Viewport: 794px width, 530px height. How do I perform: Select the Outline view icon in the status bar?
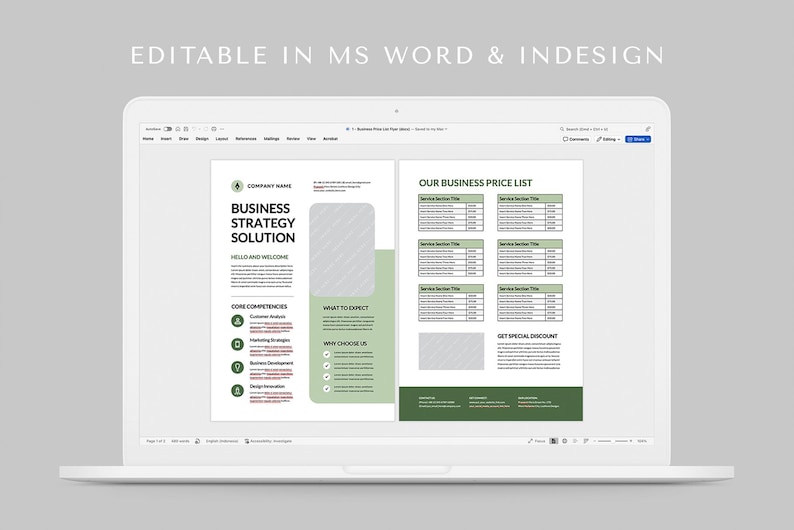pos(575,441)
